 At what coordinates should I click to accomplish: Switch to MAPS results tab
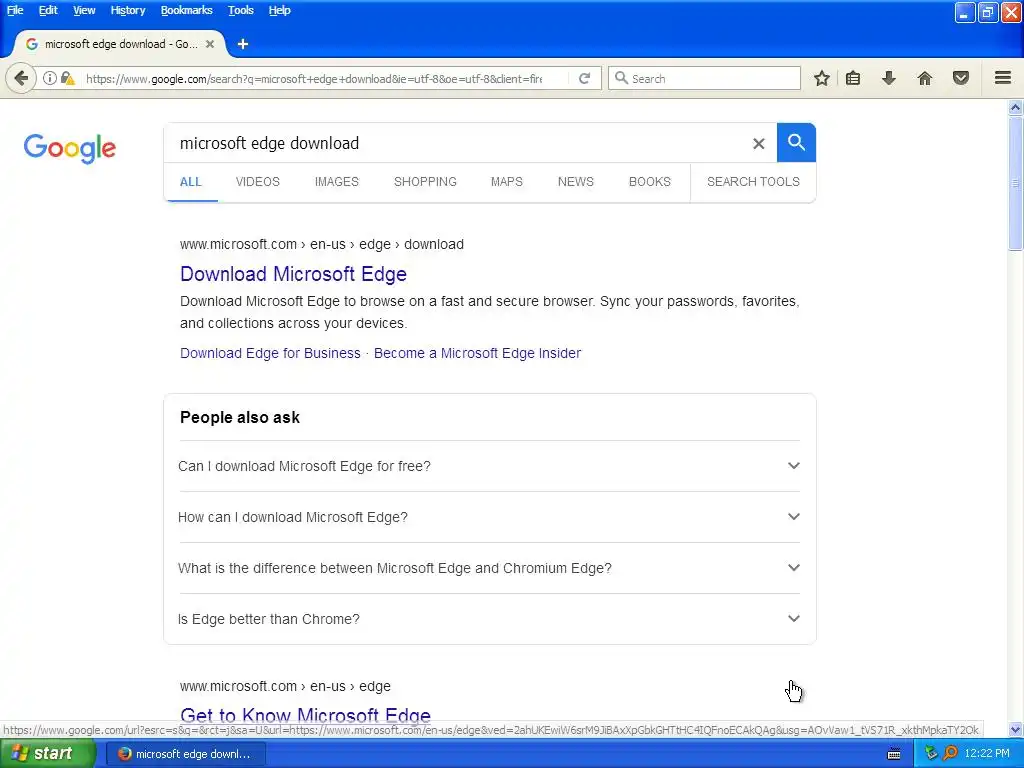pos(506,182)
